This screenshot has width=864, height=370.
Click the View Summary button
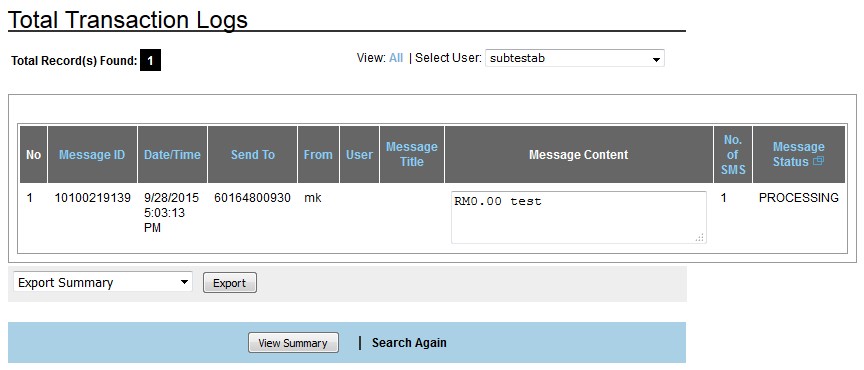293,342
